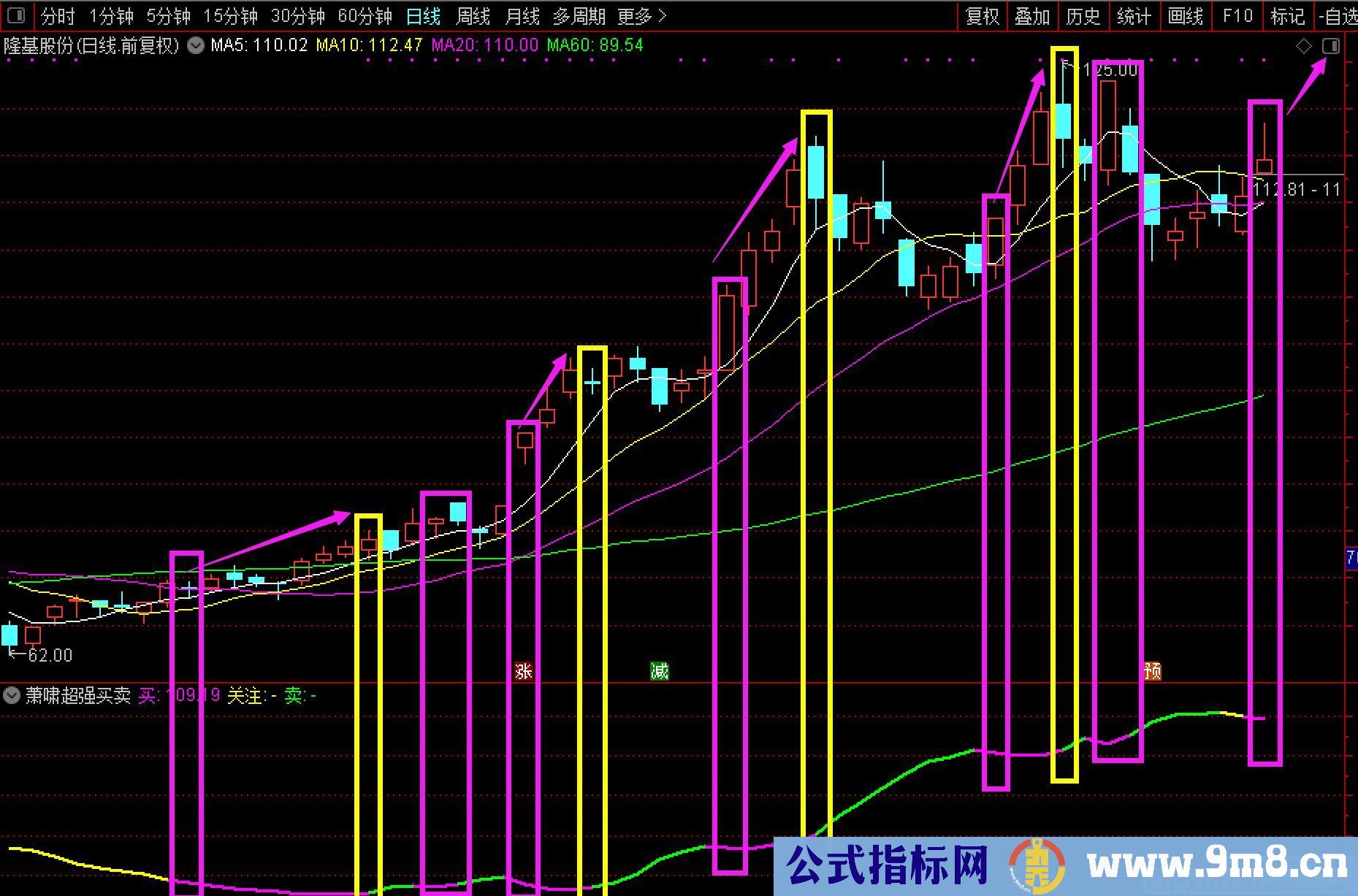This screenshot has width=1358, height=896.
Task: Open 画线 drawing tools
Action: pyautogui.click(x=1185, y=16)
